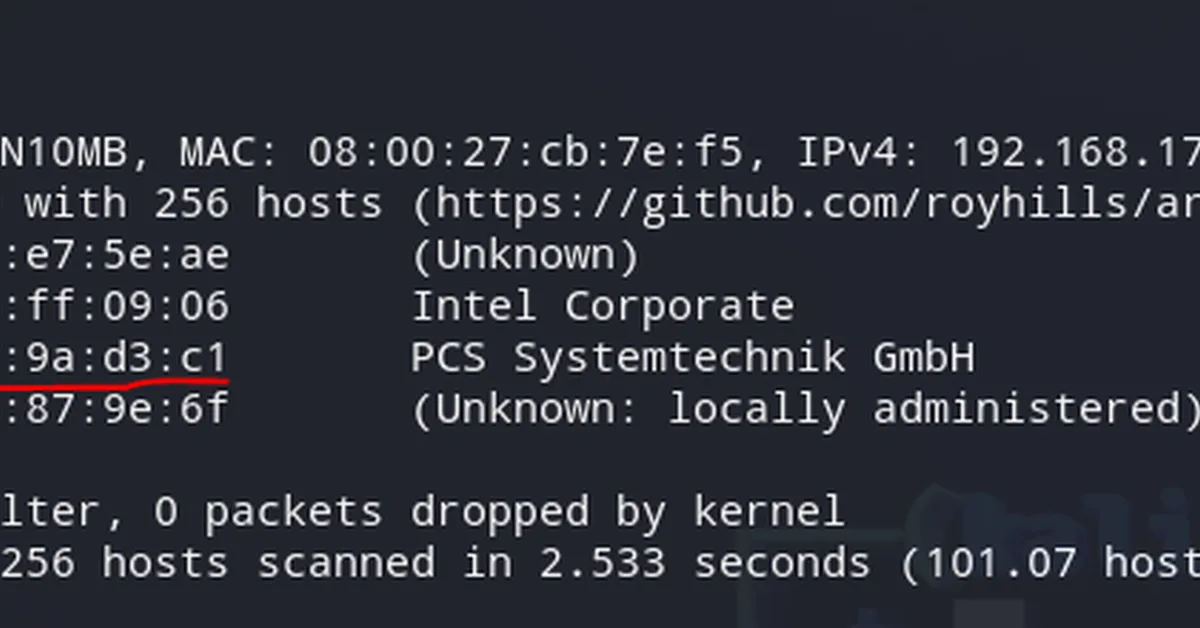The height and width of the screenshot is (628, 1200).
Task: Select the MAC ending :e7:5e:ae
Action: [115, 255]
